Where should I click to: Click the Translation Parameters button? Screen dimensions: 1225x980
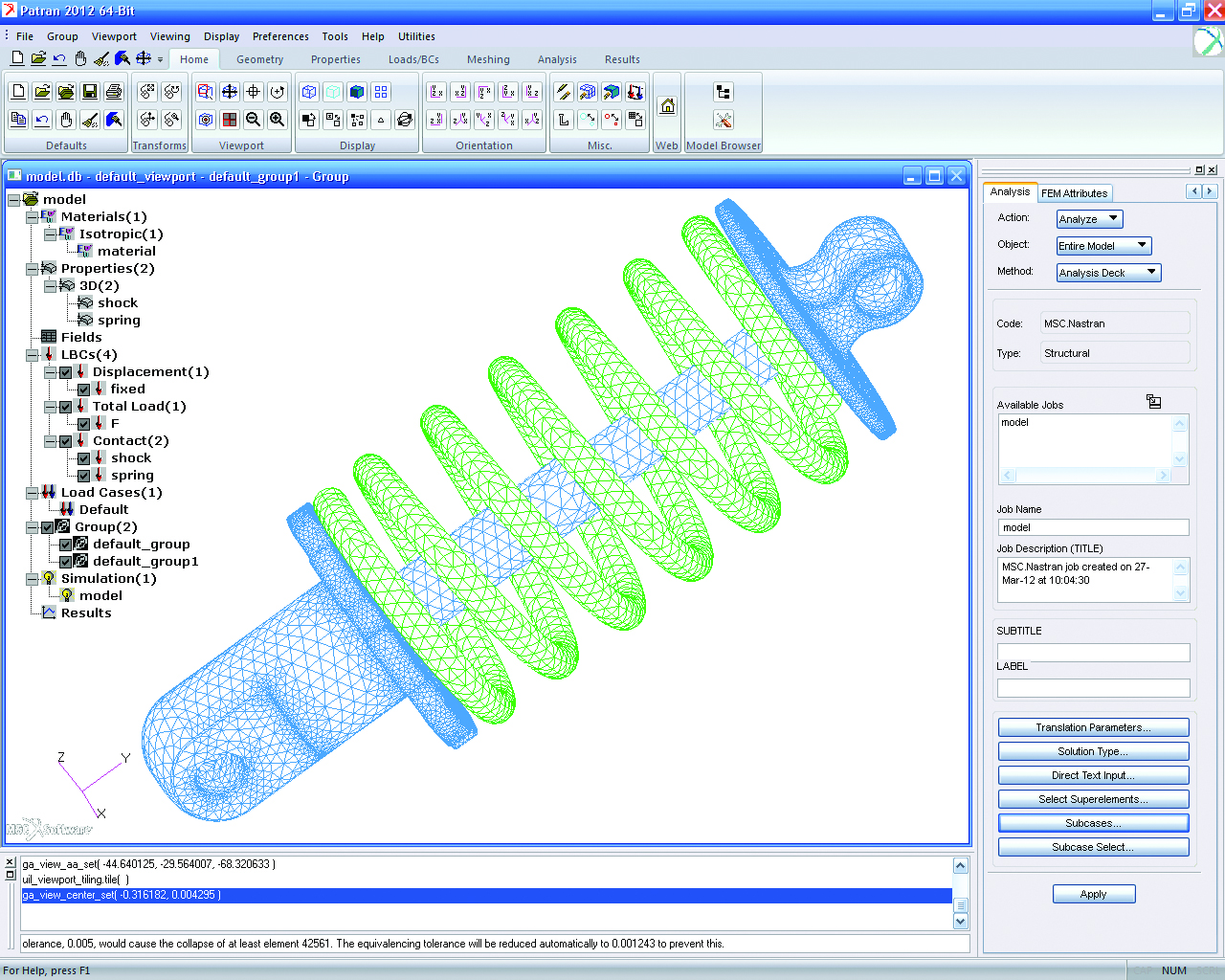coord(1093,727)
